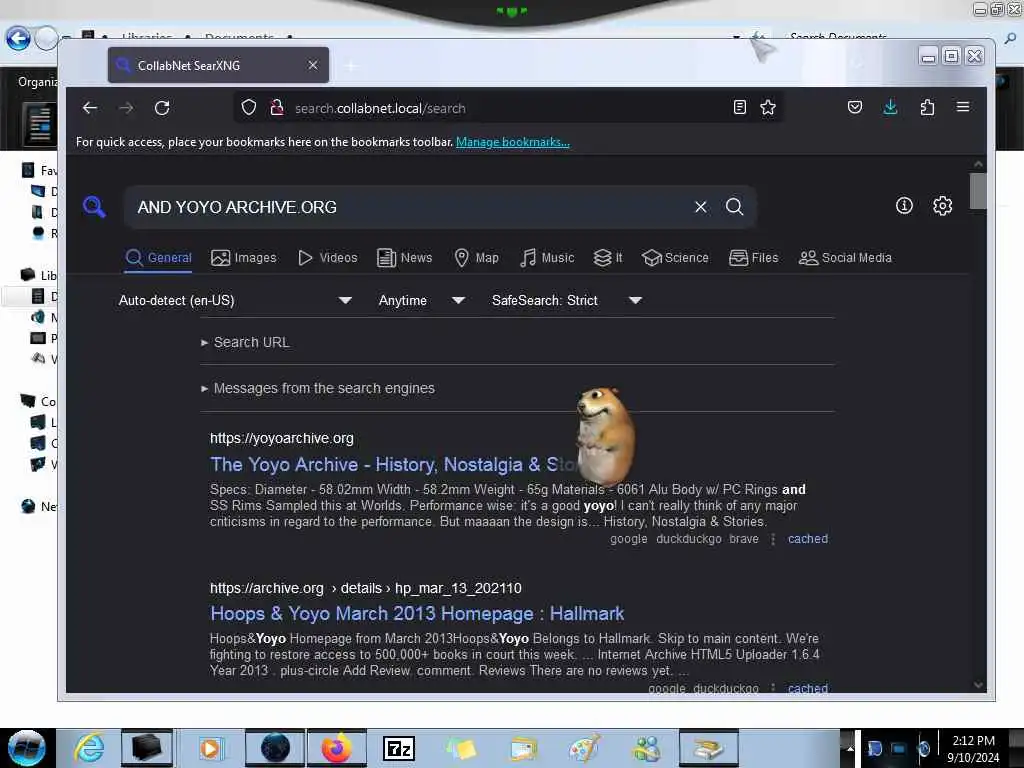This screenshot has width=1024, height=768.
Task: Open the SearXNG about info icon
Action: (x=904, y=206)
